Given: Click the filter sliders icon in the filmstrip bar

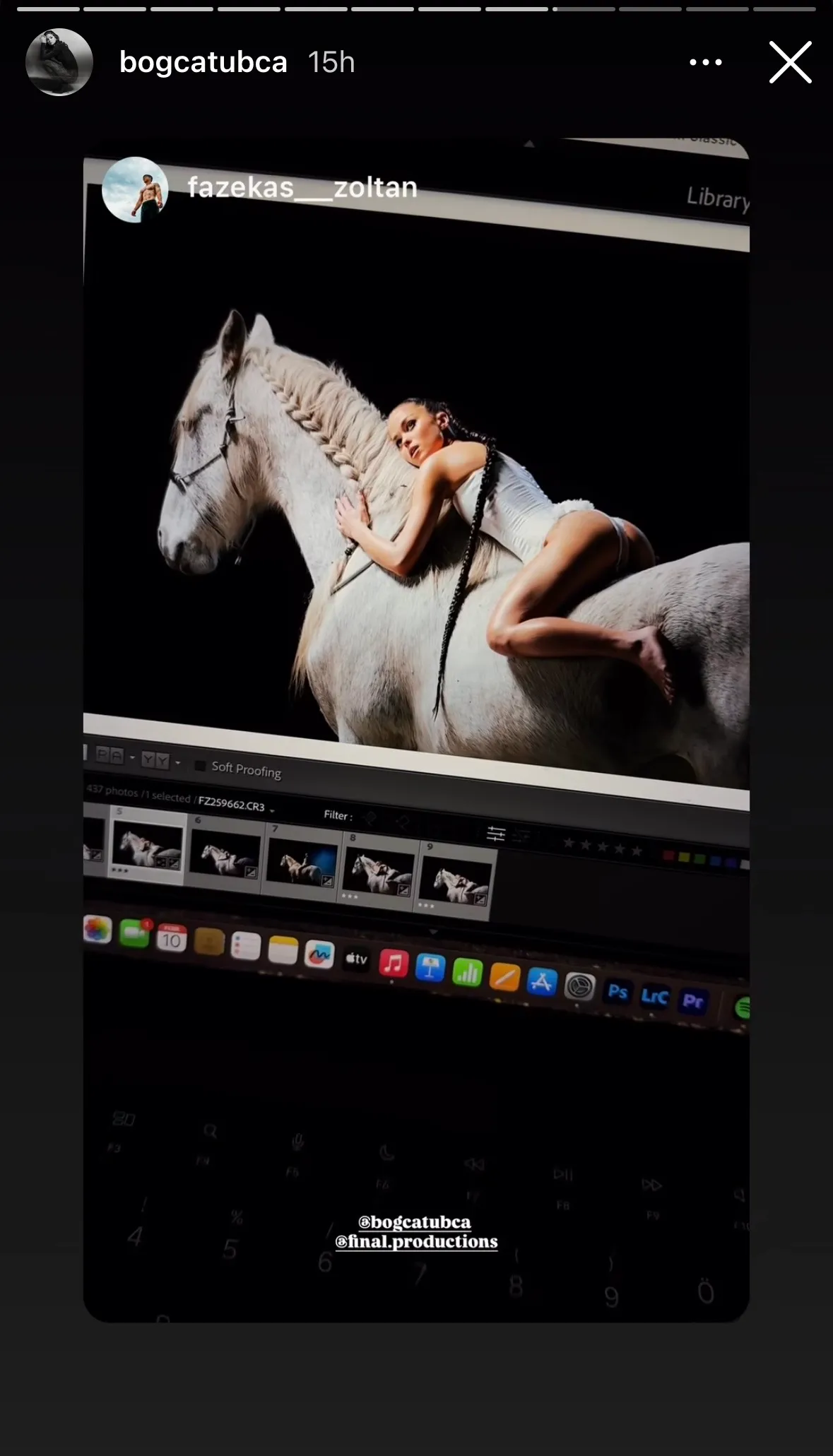Looking at the screenshot, I should point(496,834).
